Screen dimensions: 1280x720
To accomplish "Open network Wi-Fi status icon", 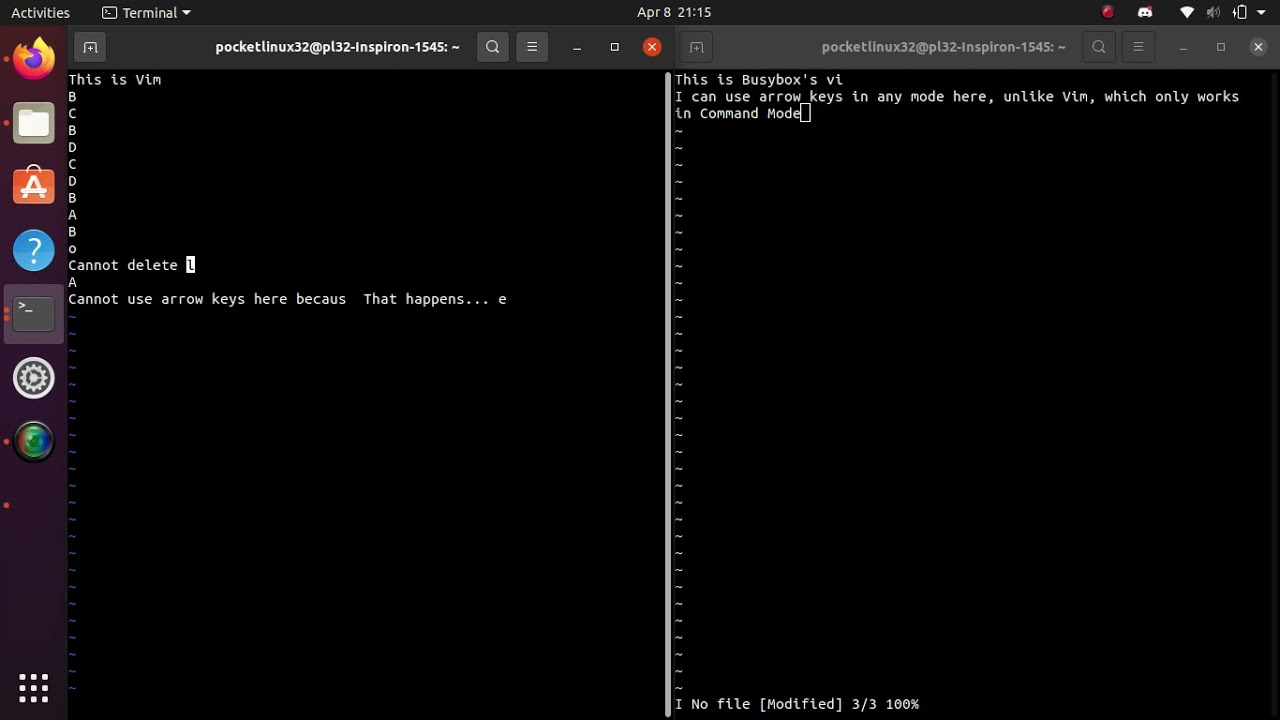I will click(x=1187, y=12).
